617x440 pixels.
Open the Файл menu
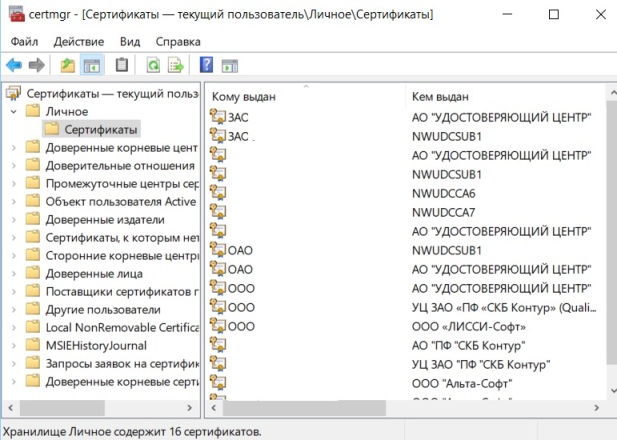(25, 42)
